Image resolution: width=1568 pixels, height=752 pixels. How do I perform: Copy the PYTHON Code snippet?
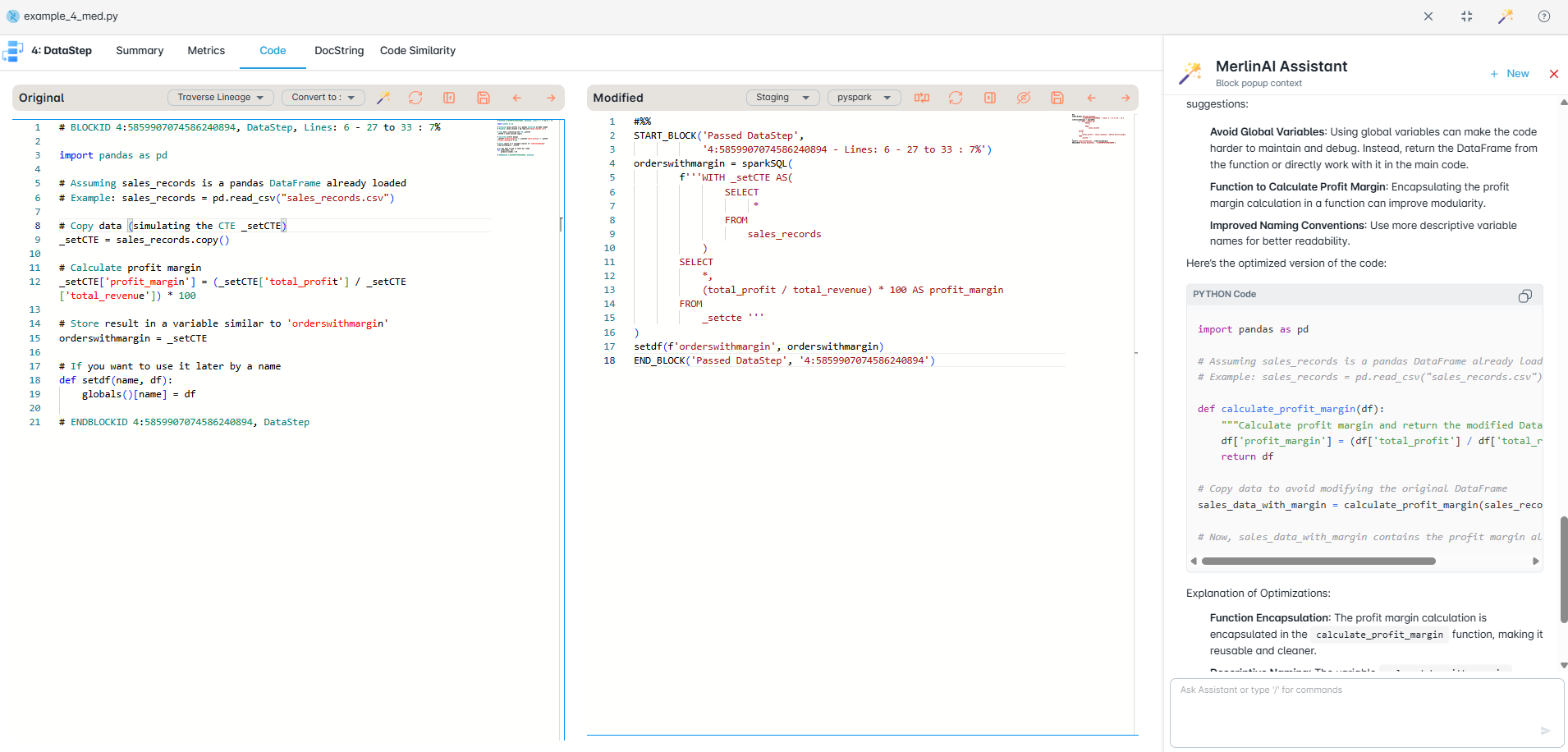(1525, 296)
